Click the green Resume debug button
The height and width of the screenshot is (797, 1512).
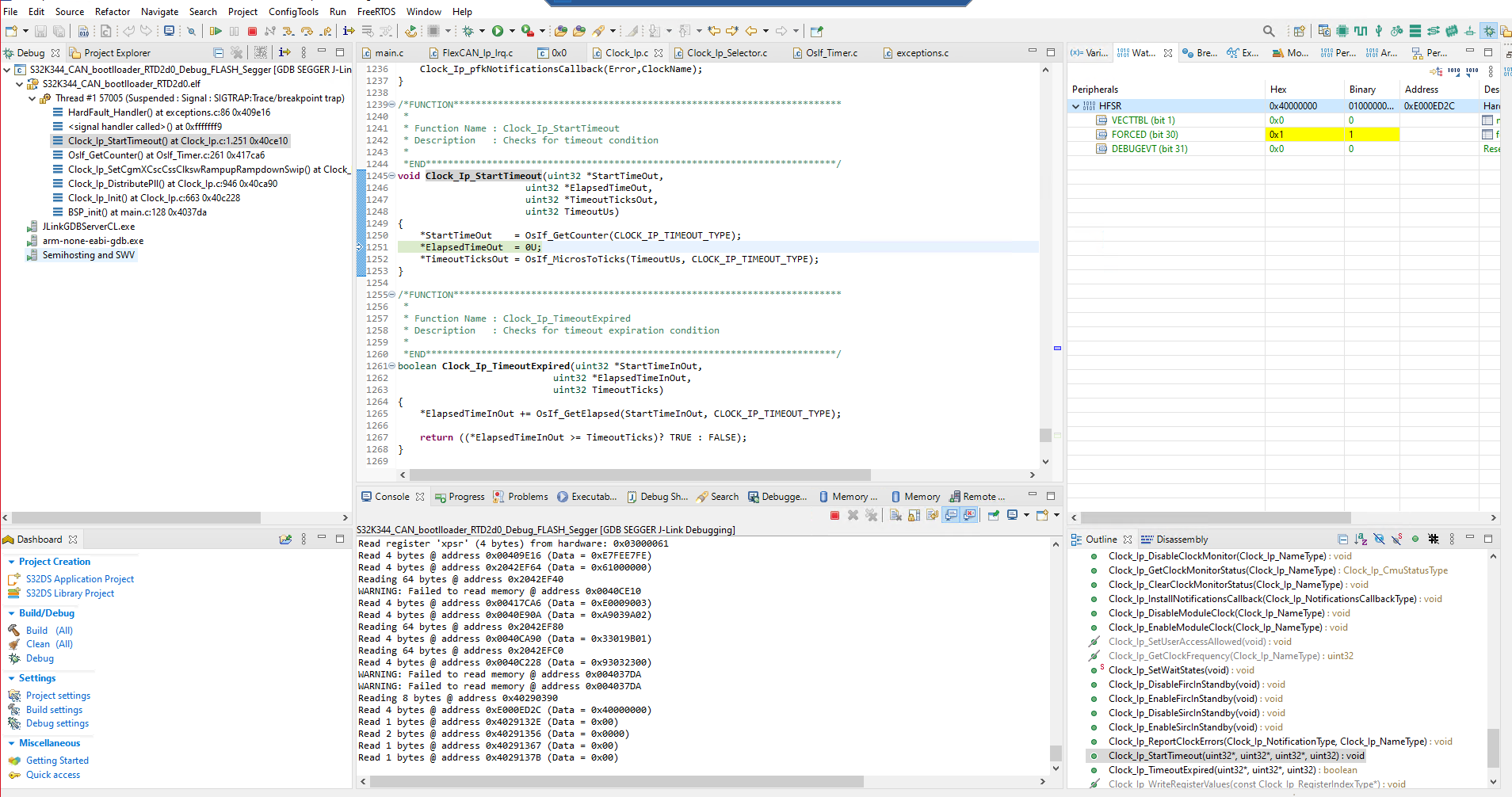(216, 31)
